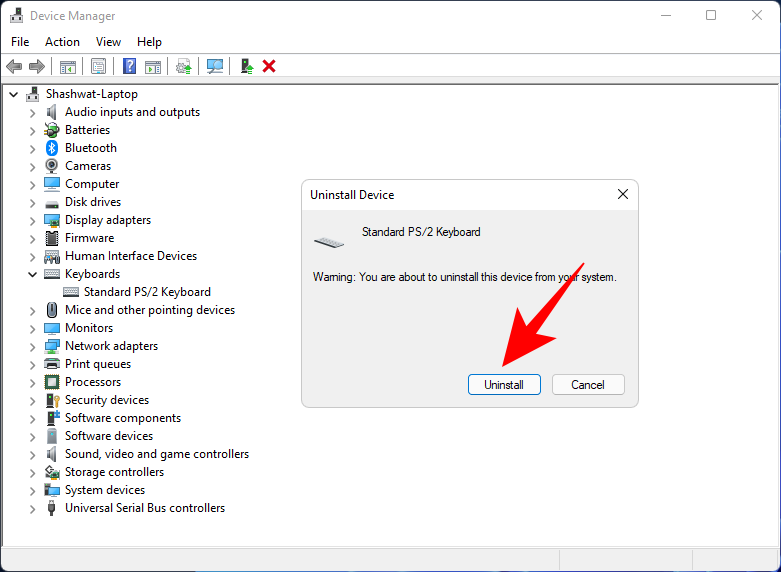Image resolution: width=781 pixels, height=572 pixels.
Task: Click the Firmware chip icon
Action: 52,238
